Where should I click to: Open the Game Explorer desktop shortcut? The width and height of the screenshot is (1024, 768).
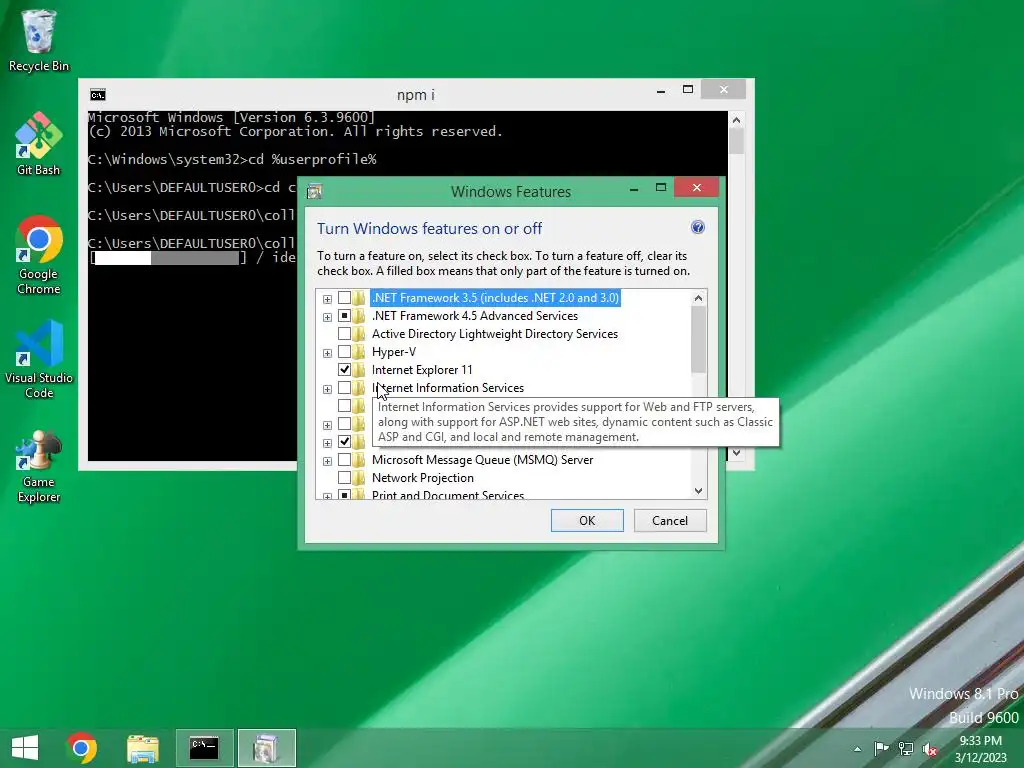click(39, 466)
